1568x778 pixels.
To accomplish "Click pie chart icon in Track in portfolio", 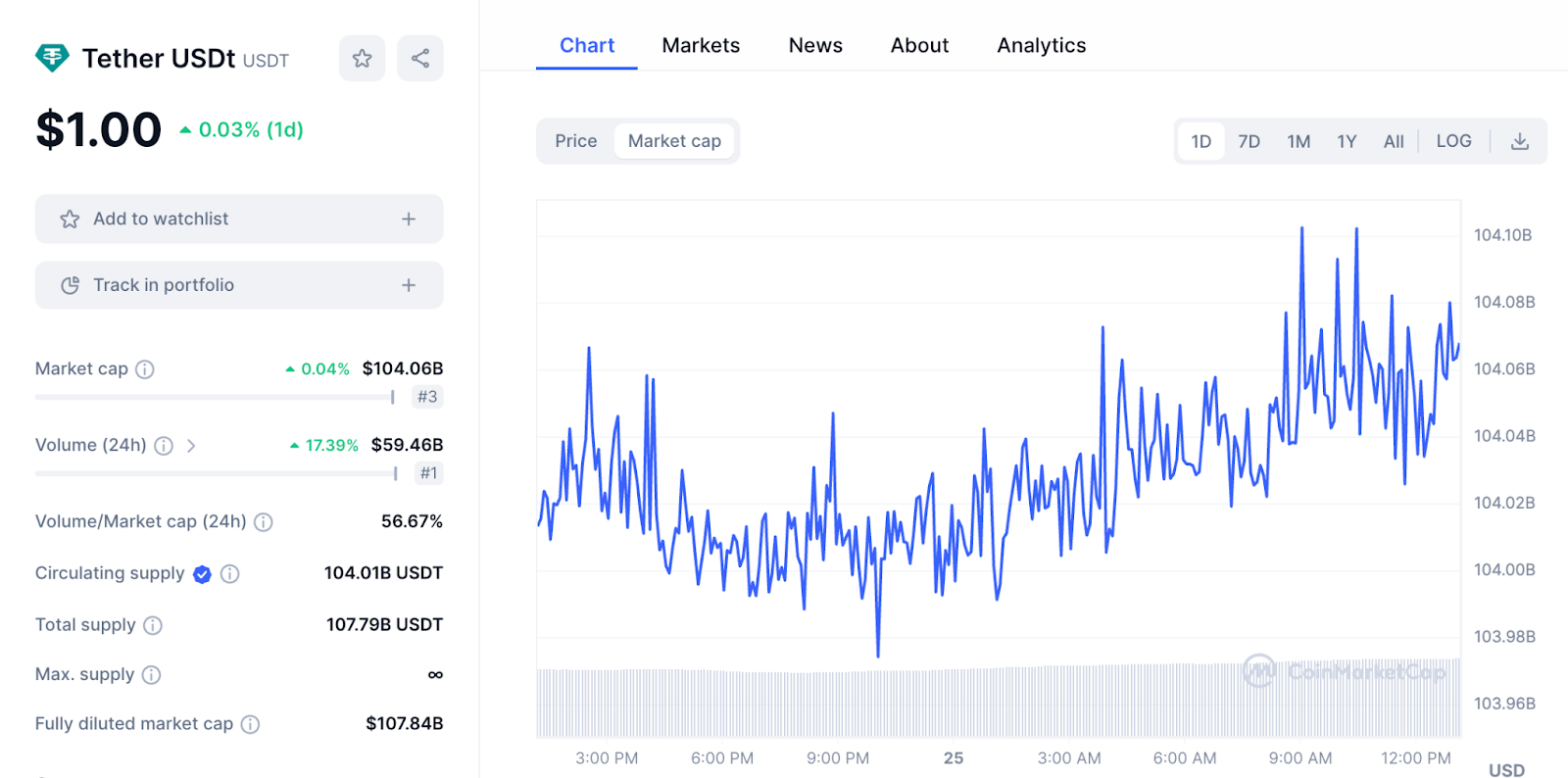I will tap(70, 285).
